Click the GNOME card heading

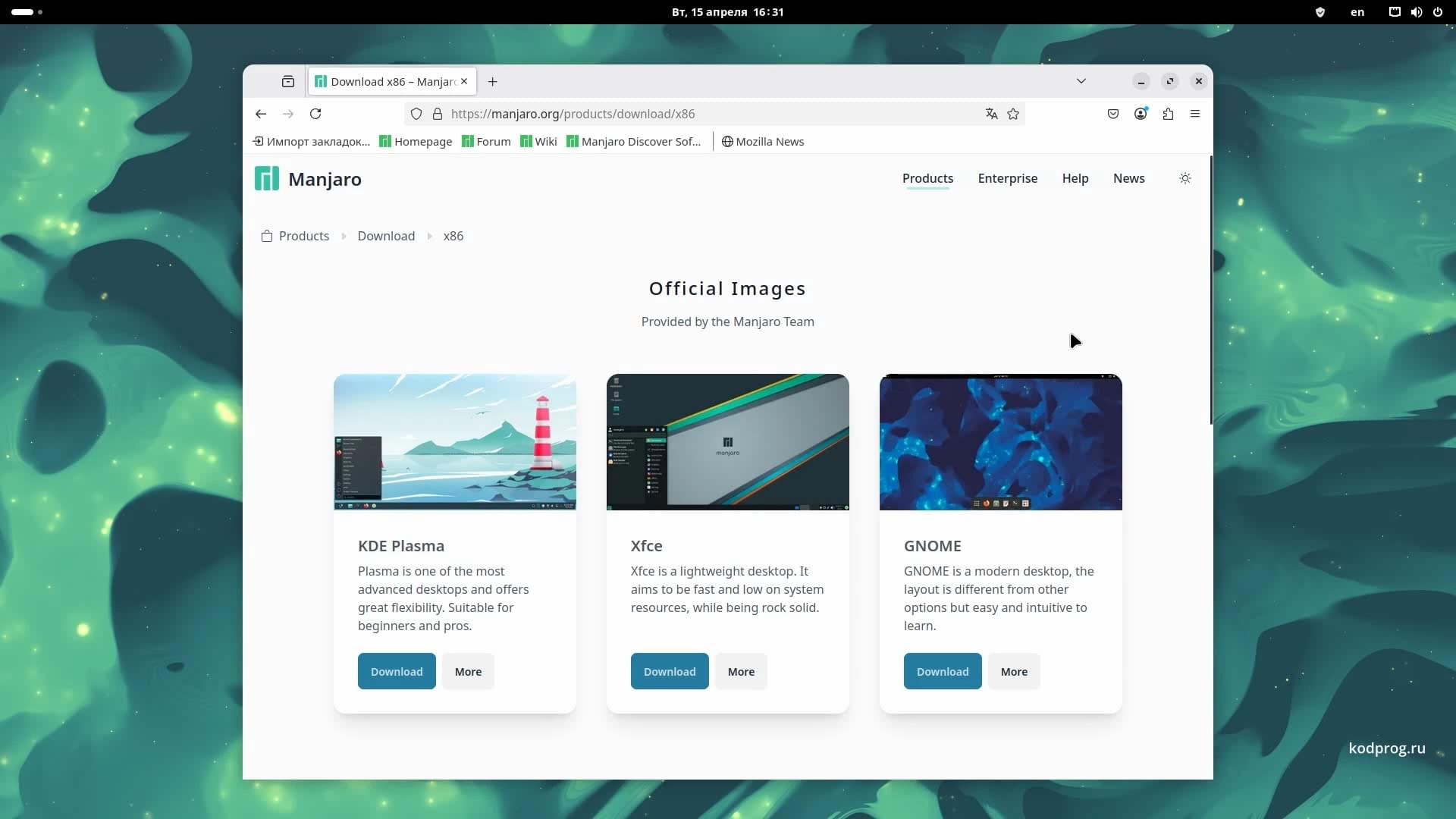tap(932, 546)
